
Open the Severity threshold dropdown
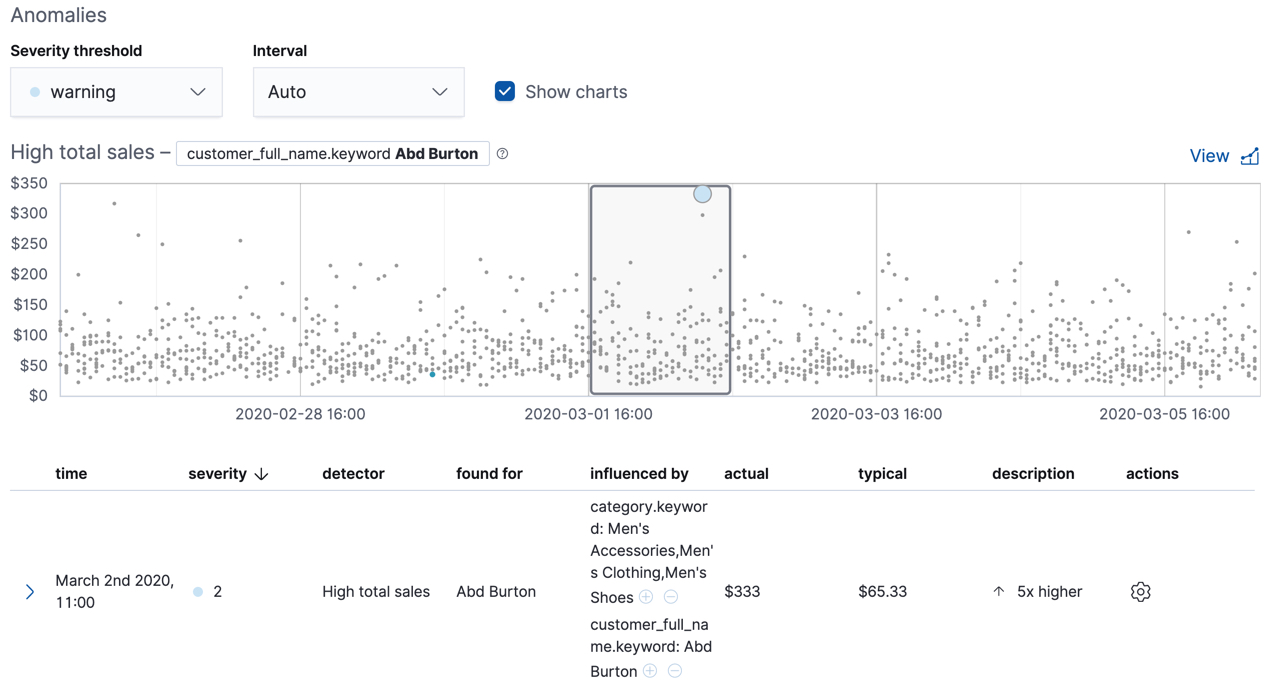pos(116,91)
